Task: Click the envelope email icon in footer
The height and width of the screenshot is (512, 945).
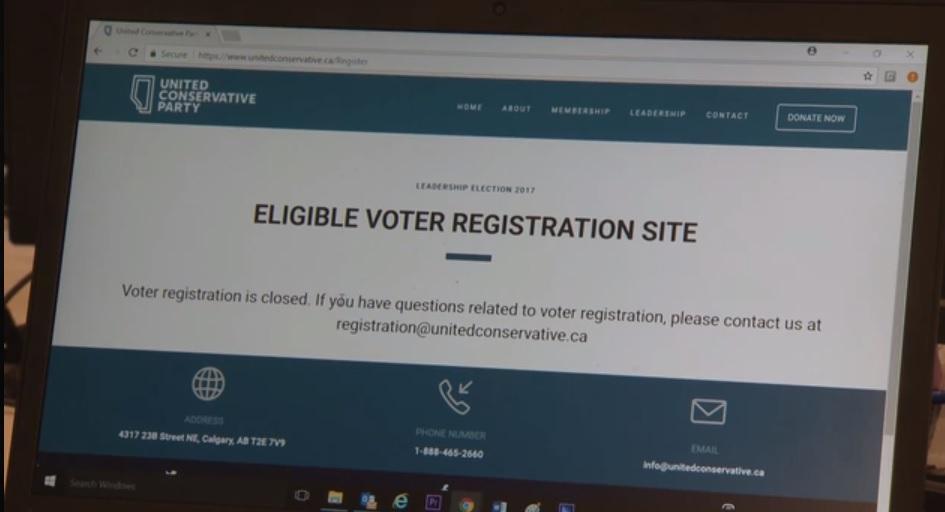Action: click(708, 411)
